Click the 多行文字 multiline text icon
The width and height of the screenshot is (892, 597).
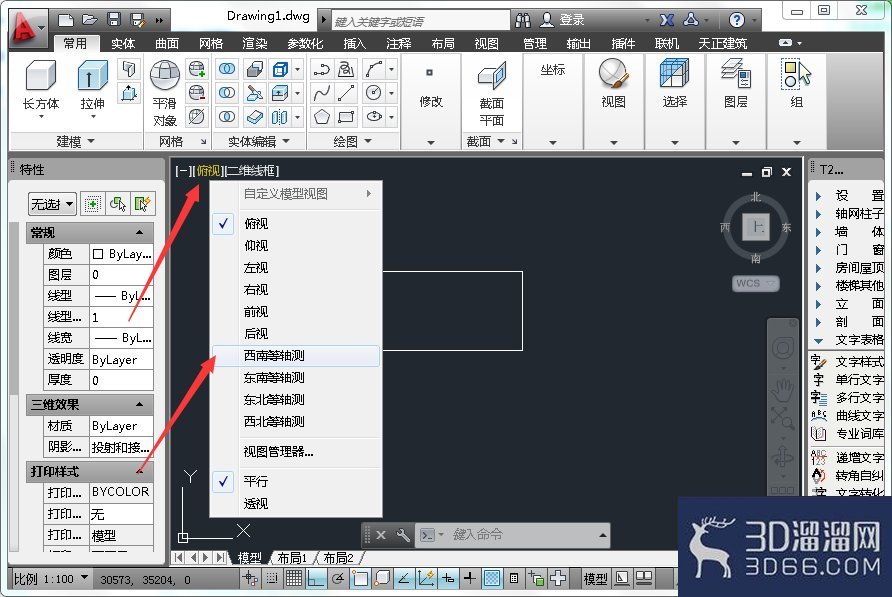[x=818, y=397]
